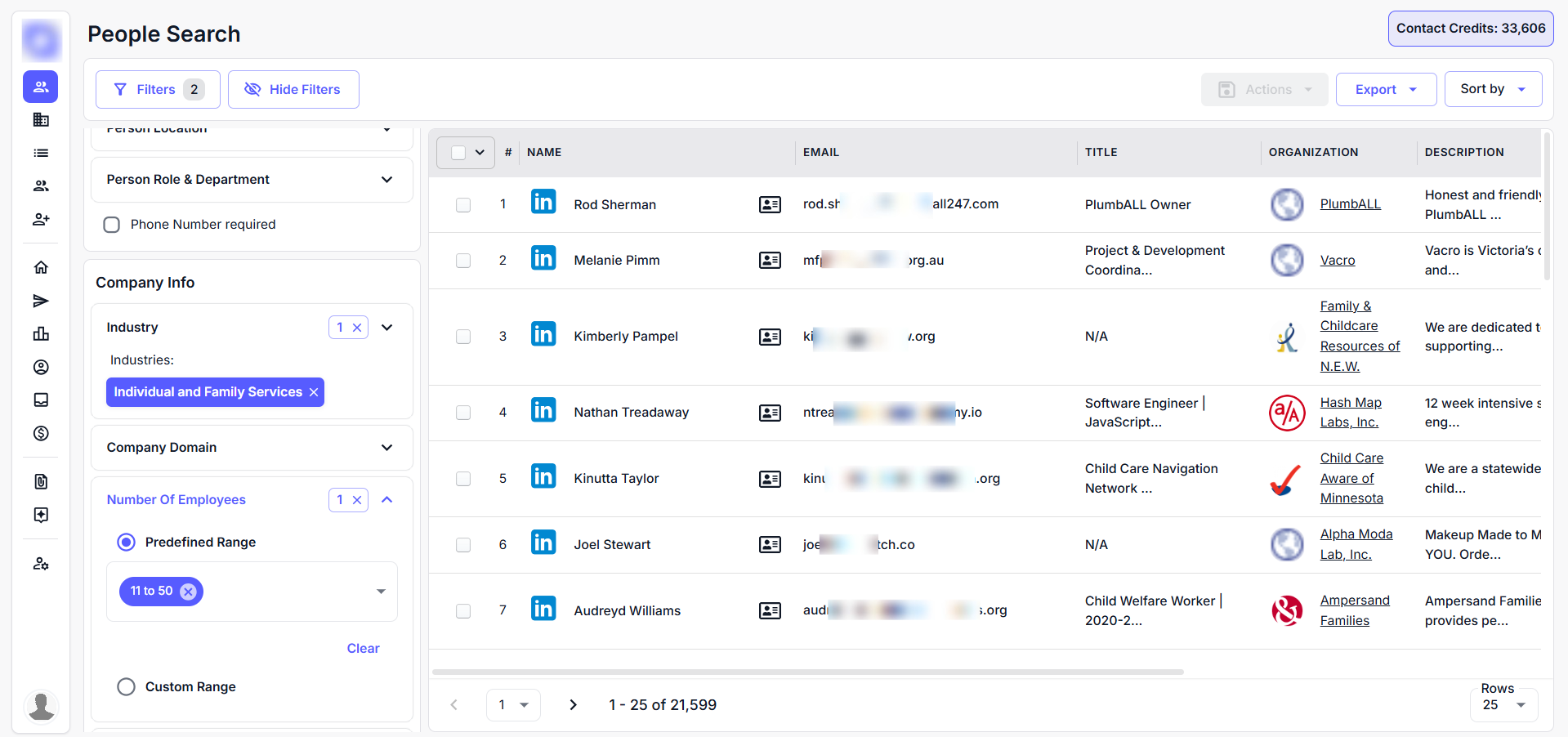Open the companies building icon in sidebar
Viewport: 1568px width, 737px height.
41,120
